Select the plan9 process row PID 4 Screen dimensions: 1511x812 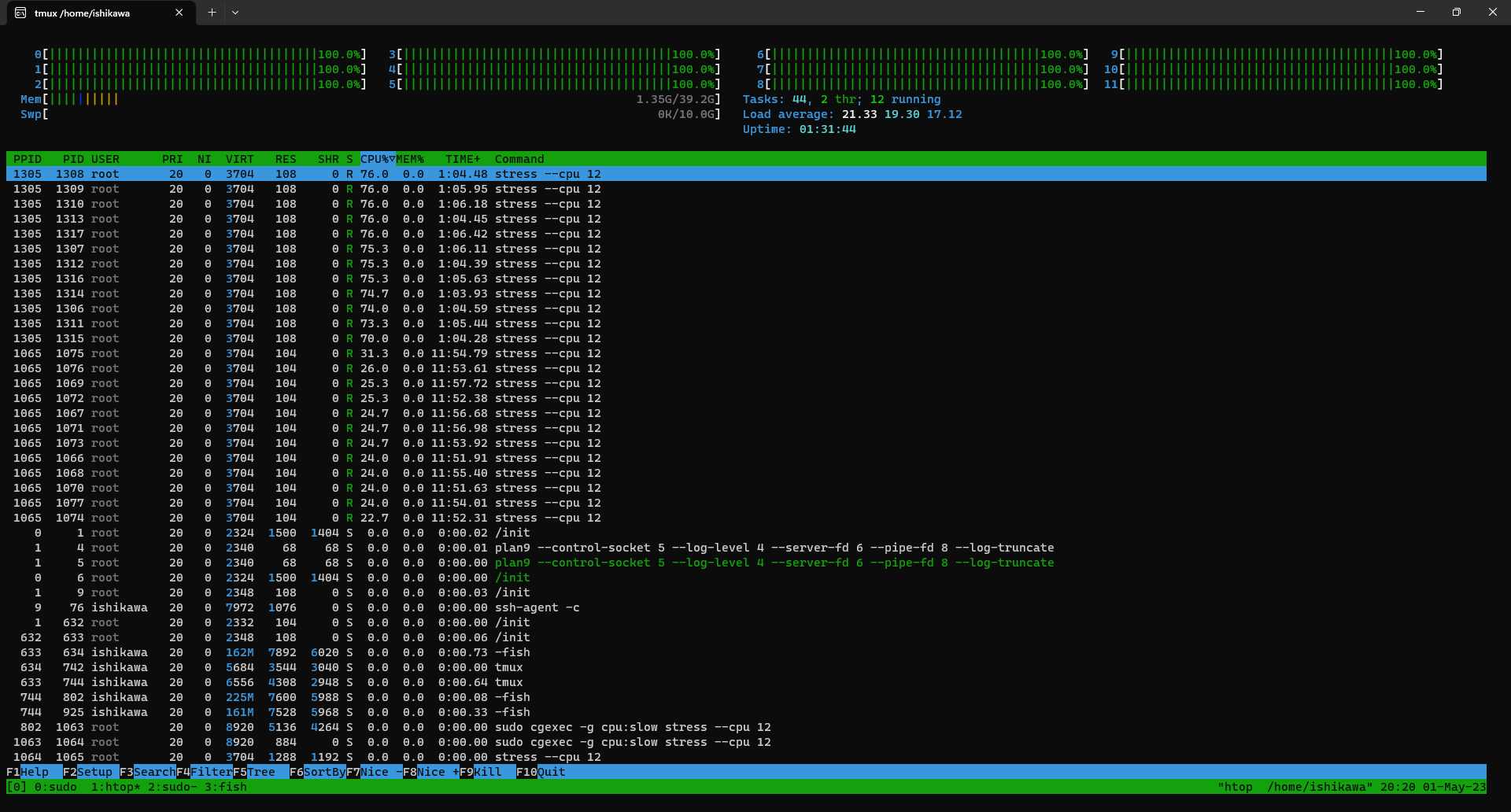[746, 548]
